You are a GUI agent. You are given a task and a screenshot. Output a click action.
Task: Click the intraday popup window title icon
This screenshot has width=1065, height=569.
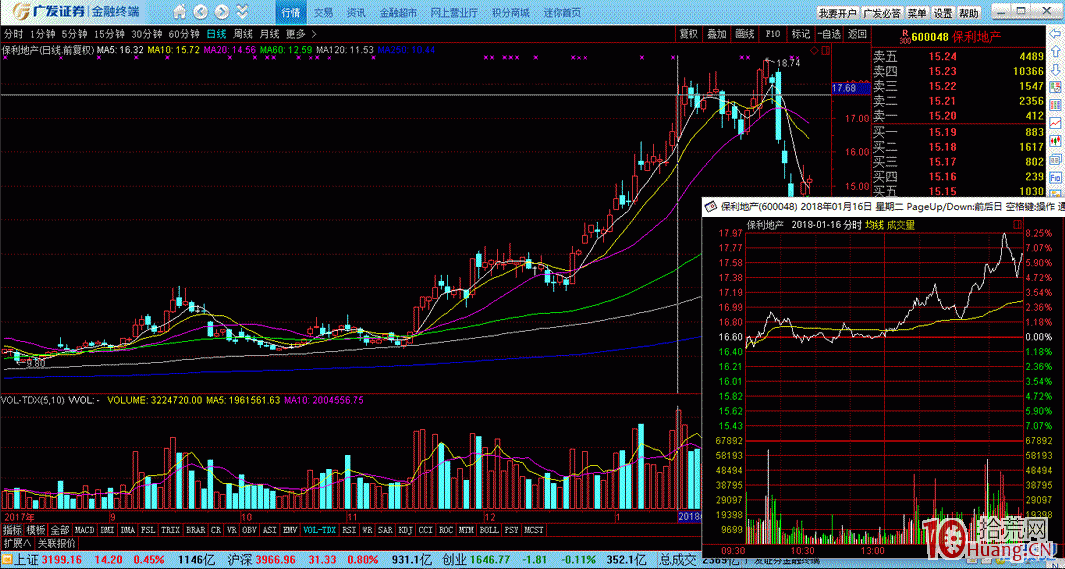pos(710,206)
